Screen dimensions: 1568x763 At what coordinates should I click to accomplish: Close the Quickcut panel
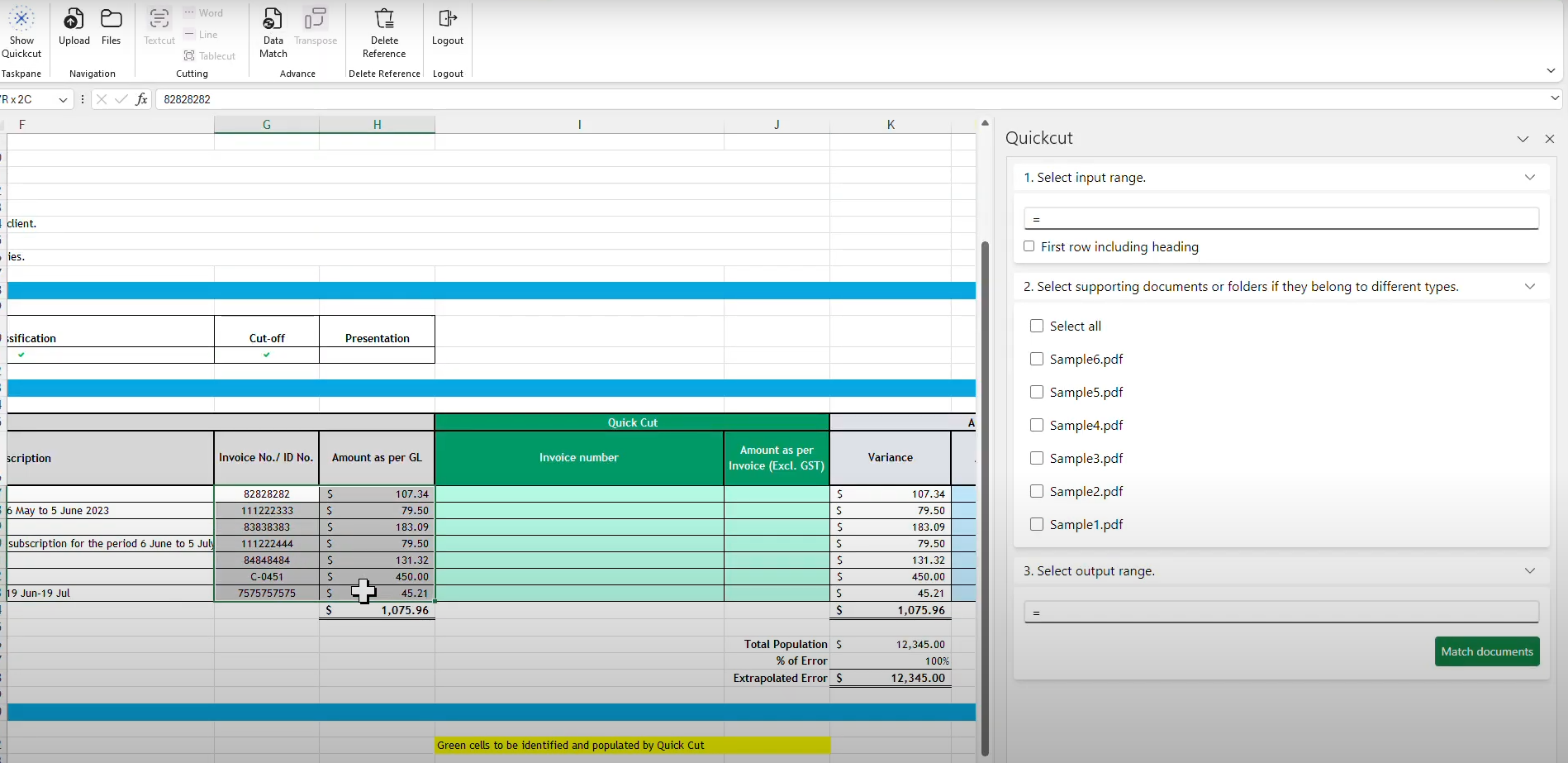point(1550,139)
